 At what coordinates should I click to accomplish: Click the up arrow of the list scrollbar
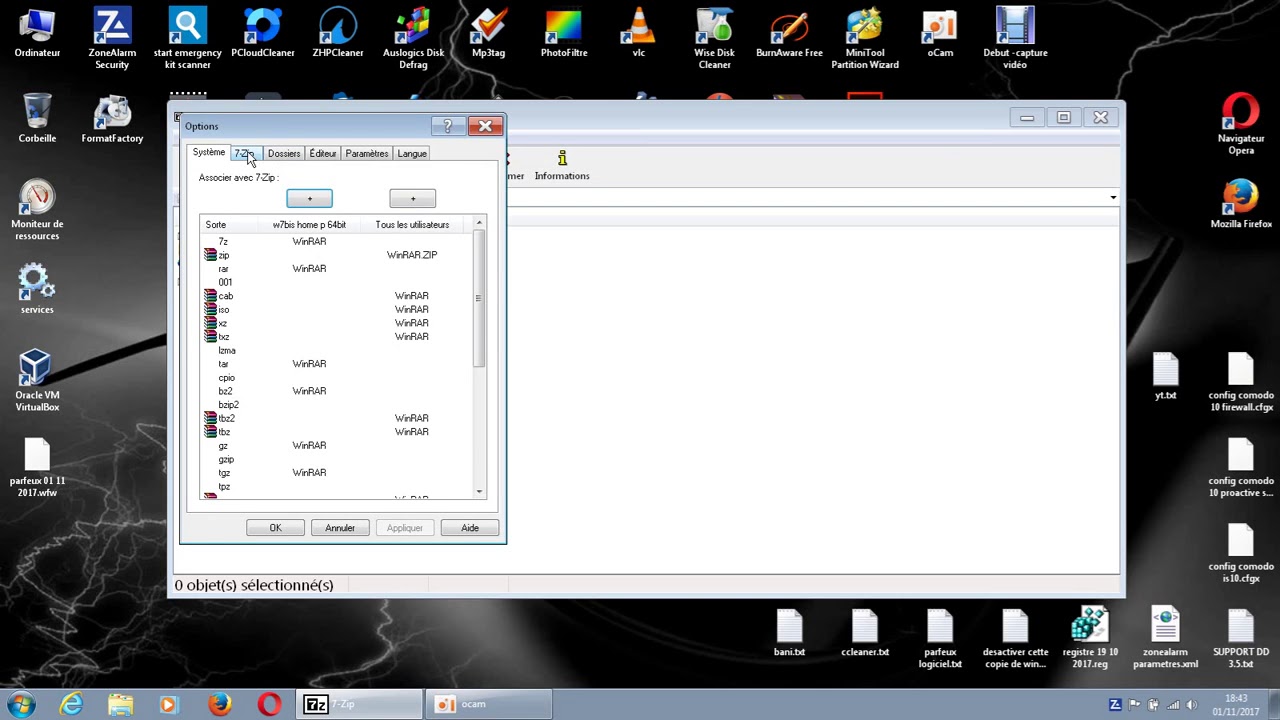479,224
